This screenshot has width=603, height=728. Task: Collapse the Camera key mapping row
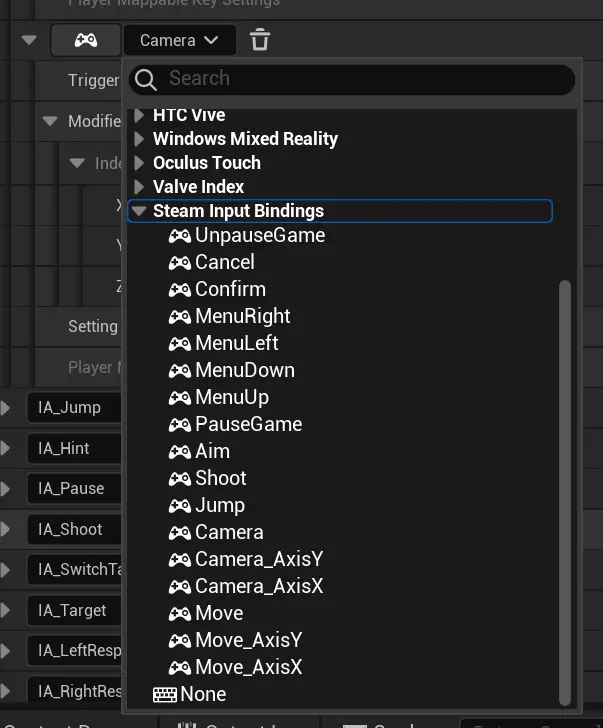[x=29, y=40]
